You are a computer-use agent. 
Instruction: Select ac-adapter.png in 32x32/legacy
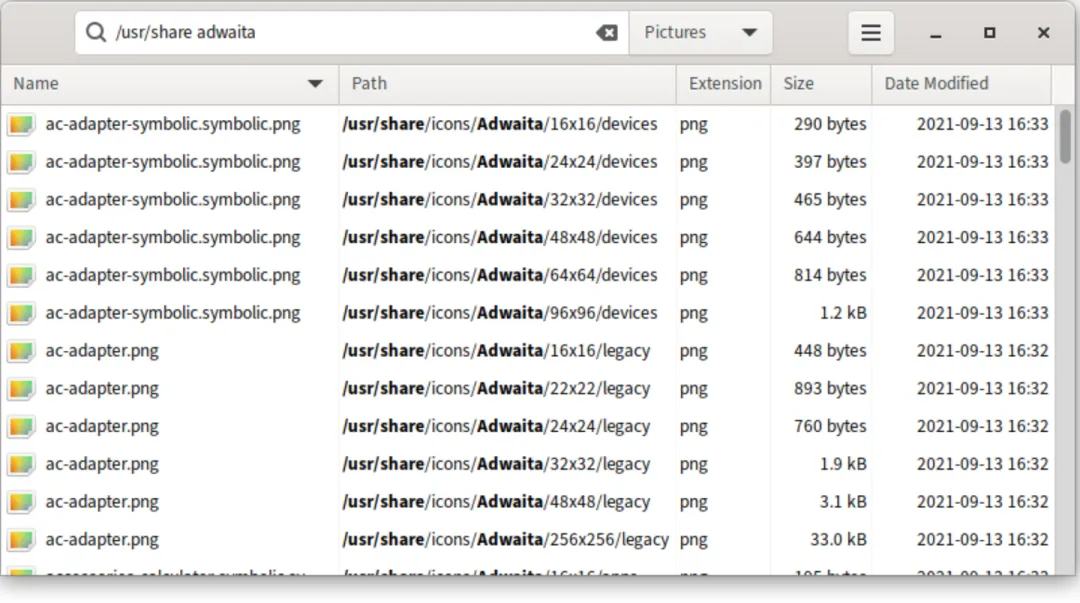coord(102,464)
